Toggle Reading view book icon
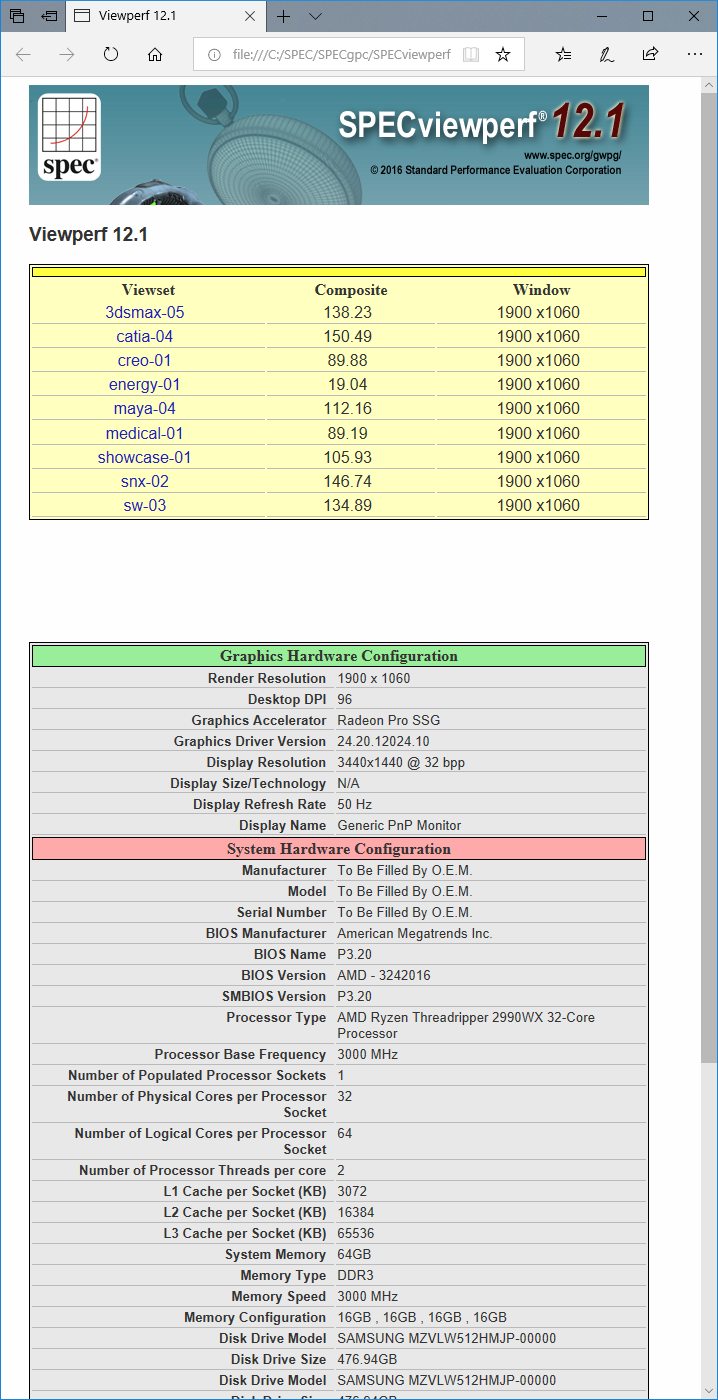Viewport: 718px width, 1400px height. (471, 55)
